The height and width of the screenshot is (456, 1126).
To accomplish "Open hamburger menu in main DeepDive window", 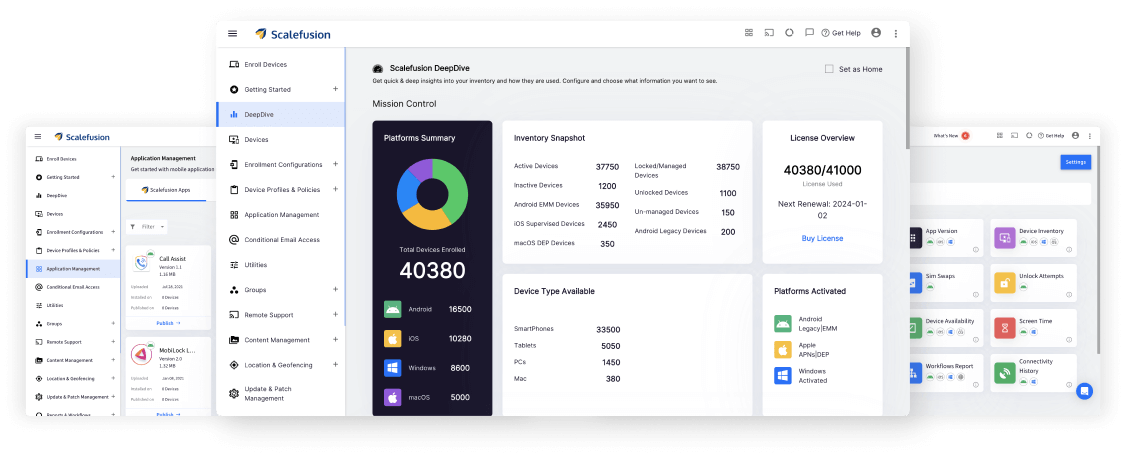I will click(x=232, y=34).
